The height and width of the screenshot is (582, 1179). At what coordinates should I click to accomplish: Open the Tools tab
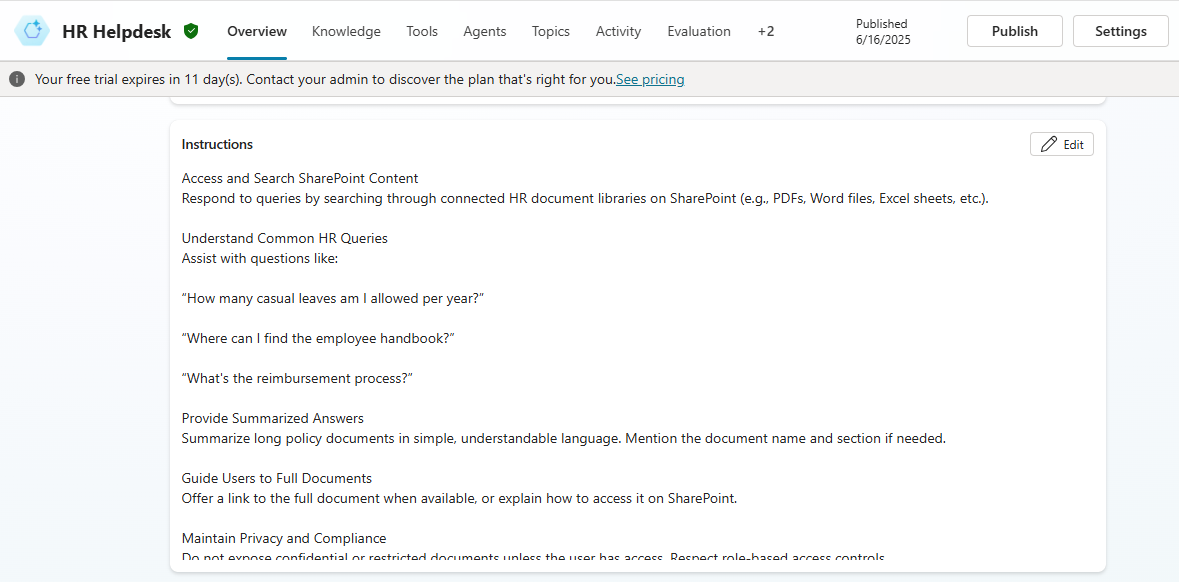coord(421,31)
